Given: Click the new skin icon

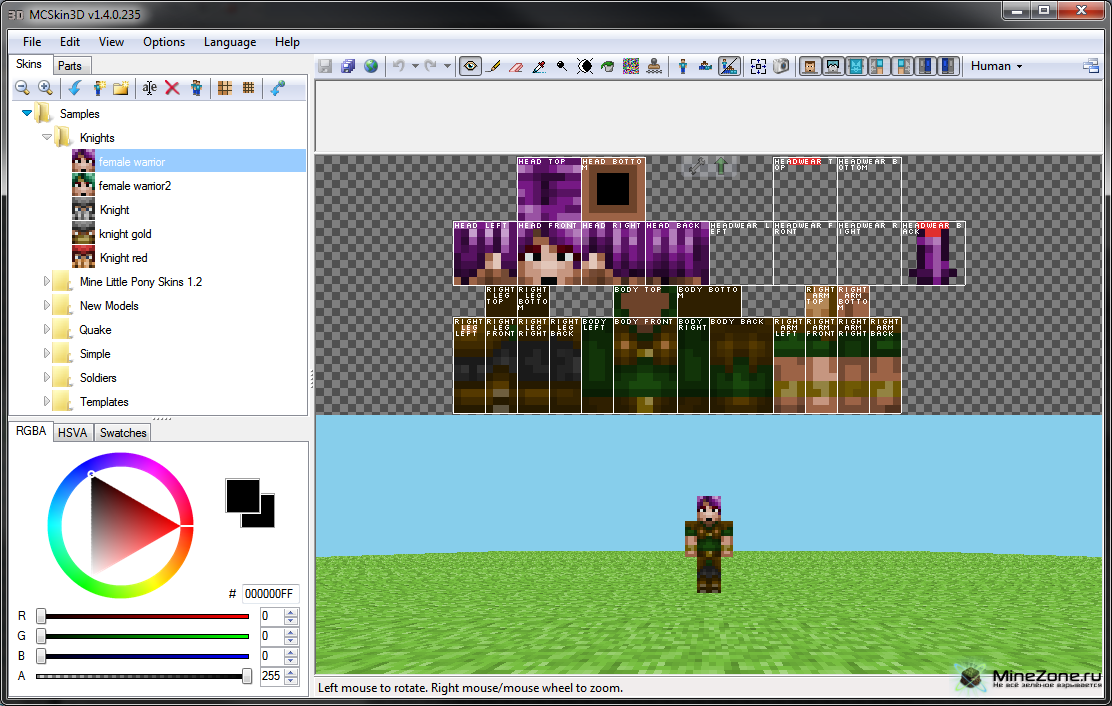Looking at the screenshot, I should 98,88.
